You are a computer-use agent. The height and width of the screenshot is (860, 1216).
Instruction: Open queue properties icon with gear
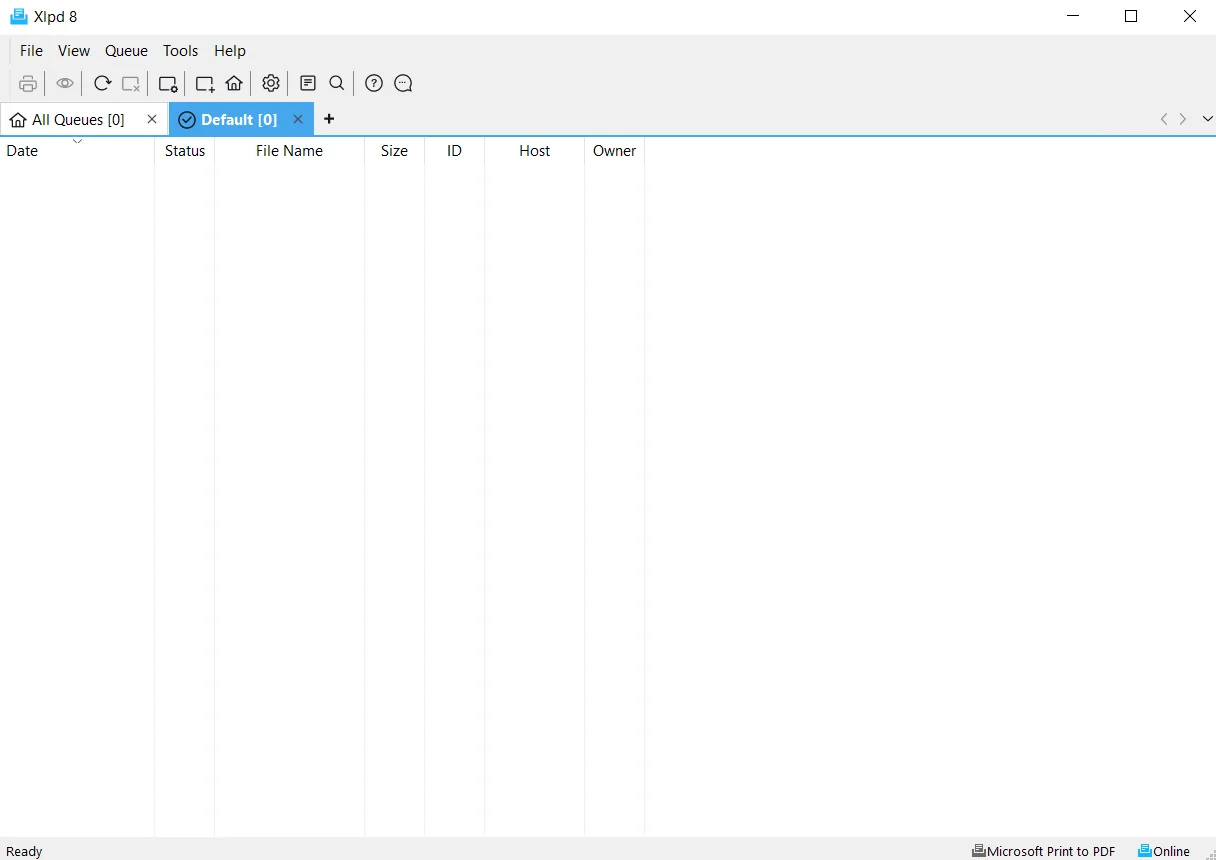[x=168, y=83]
